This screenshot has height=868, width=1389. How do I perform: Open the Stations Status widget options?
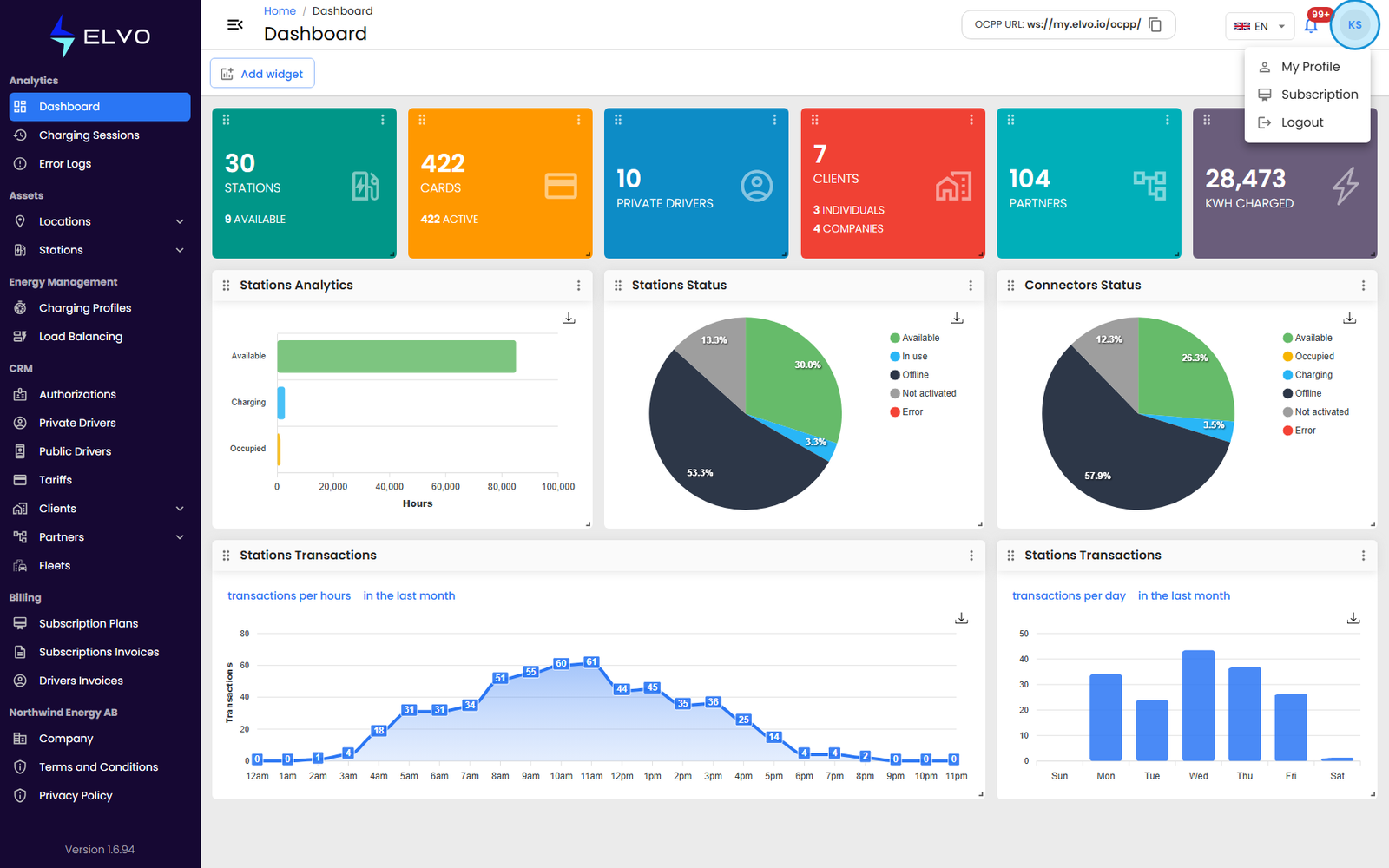[x=971, y=286]
